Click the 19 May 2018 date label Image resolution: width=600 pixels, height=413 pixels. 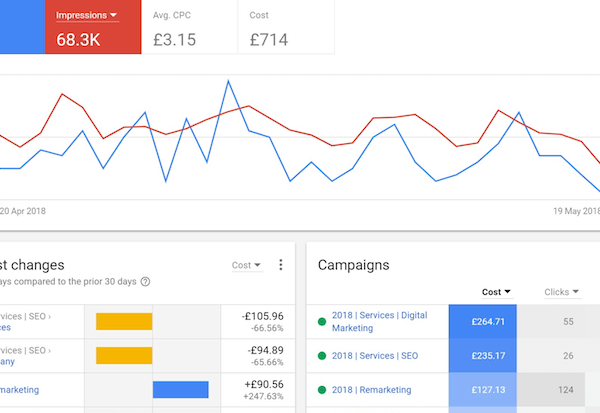[x=576, y=211]
